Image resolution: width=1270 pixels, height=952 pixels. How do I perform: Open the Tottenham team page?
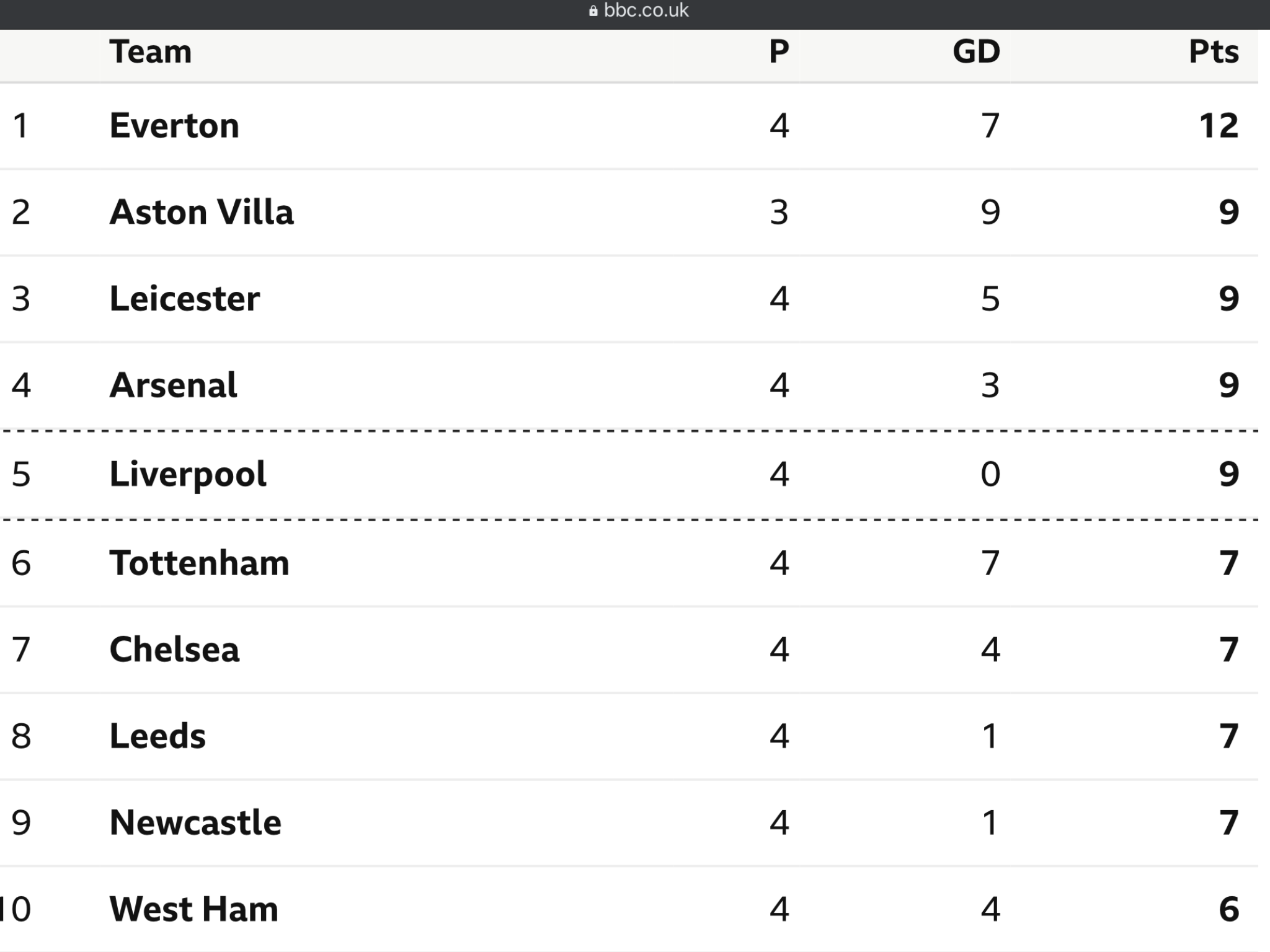click(200, 563)
